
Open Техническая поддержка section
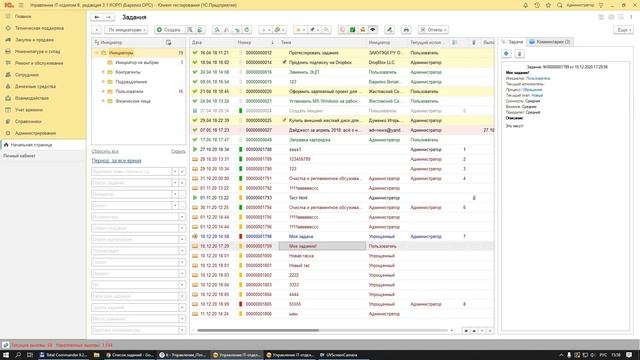point(39,28)
